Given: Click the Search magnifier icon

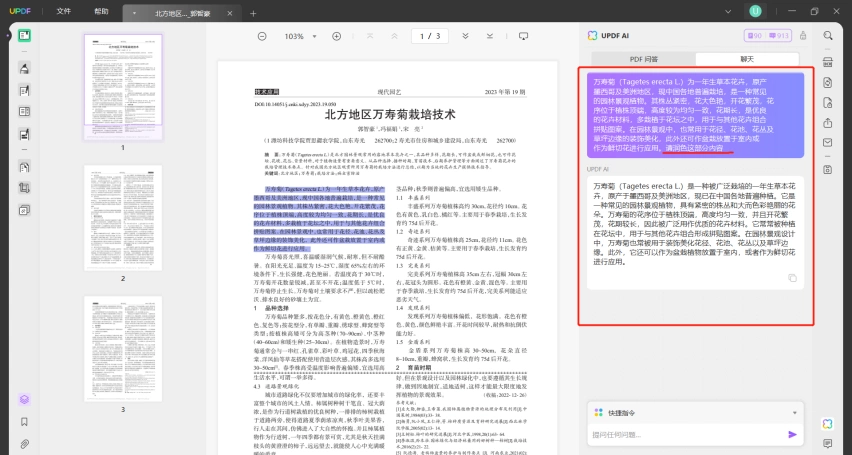Looking at the screenshot, I should click(828, 36).
